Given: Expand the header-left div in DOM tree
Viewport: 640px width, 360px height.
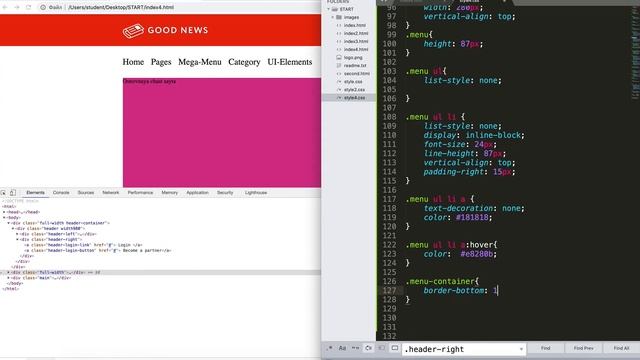Looking at the screenshot, I should tap(17, 234).
